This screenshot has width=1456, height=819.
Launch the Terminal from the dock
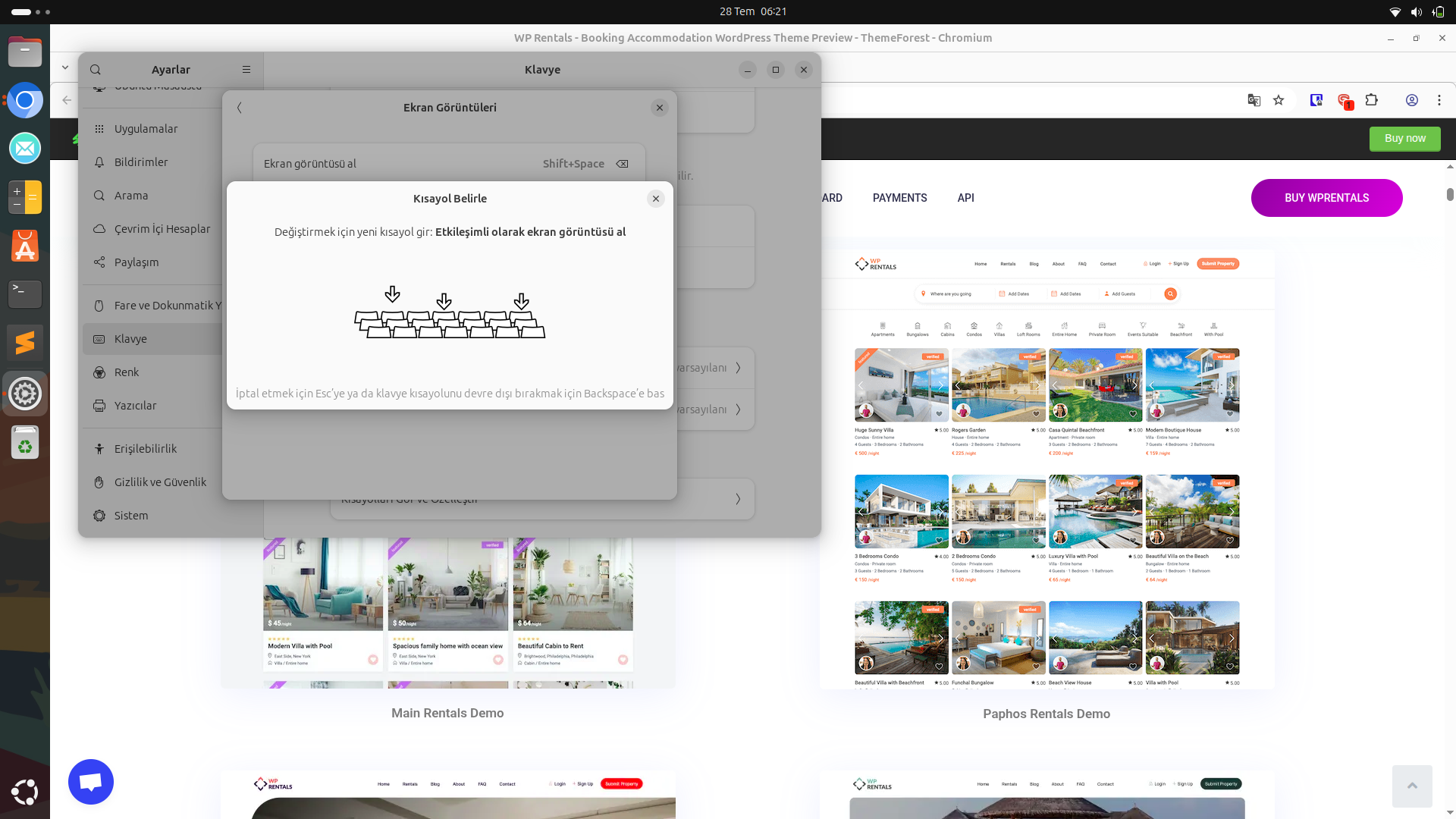(25, 293)
